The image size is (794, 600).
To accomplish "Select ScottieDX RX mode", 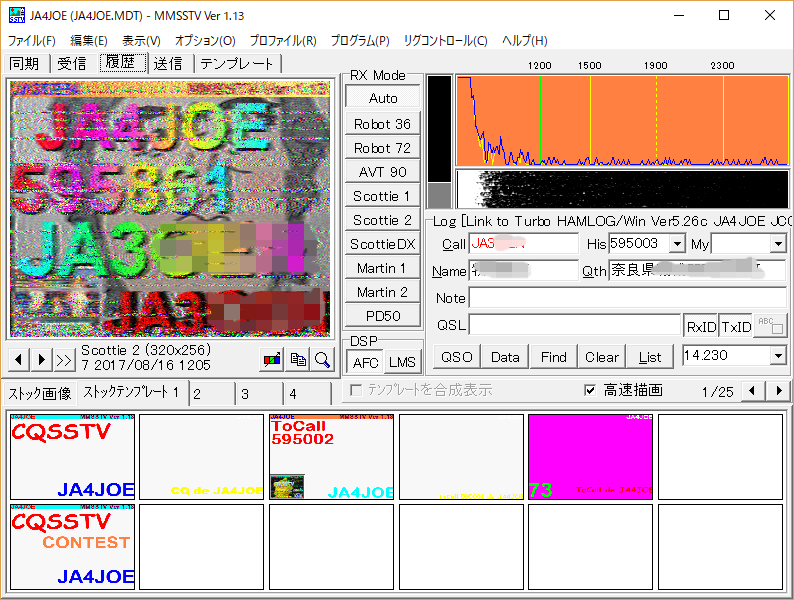I will point(383,244).
